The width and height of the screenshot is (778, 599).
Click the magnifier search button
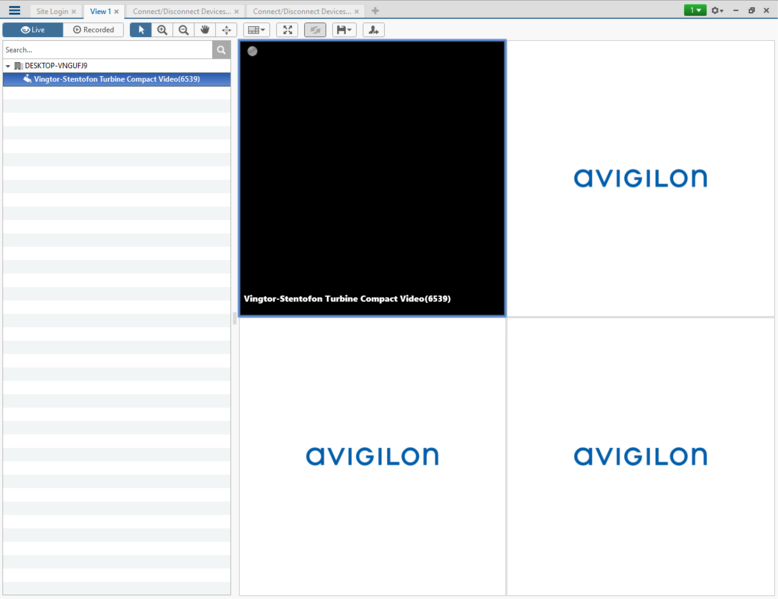click(221, 50)
